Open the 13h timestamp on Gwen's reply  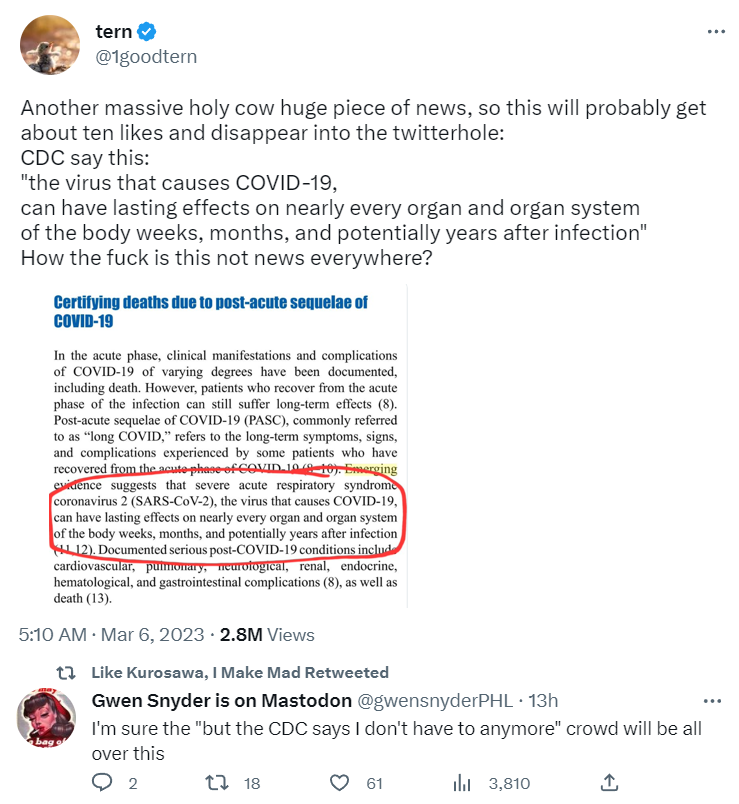coord(542,700)
